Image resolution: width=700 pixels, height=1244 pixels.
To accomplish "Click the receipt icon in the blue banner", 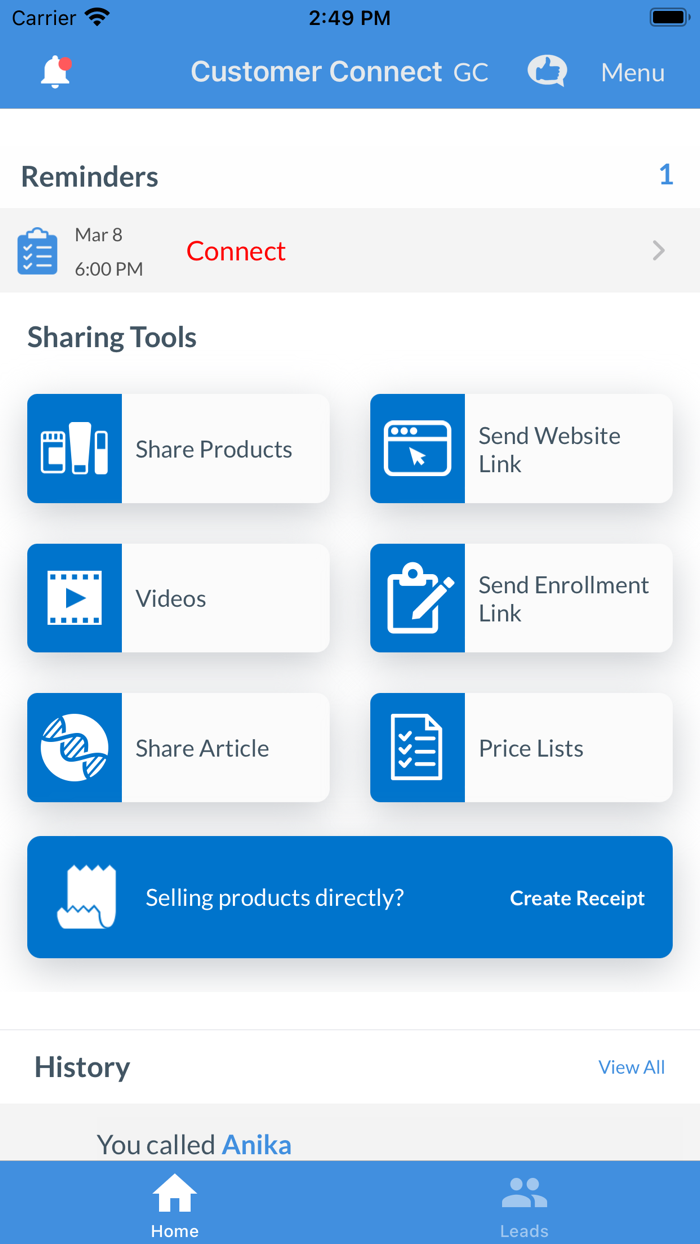I will click(x=86, y=897).
